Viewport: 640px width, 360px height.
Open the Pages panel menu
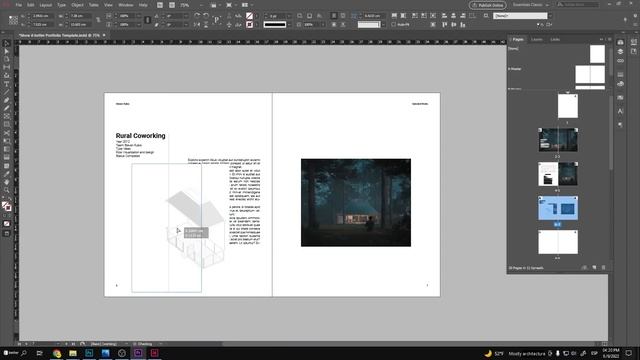(610, 39)
